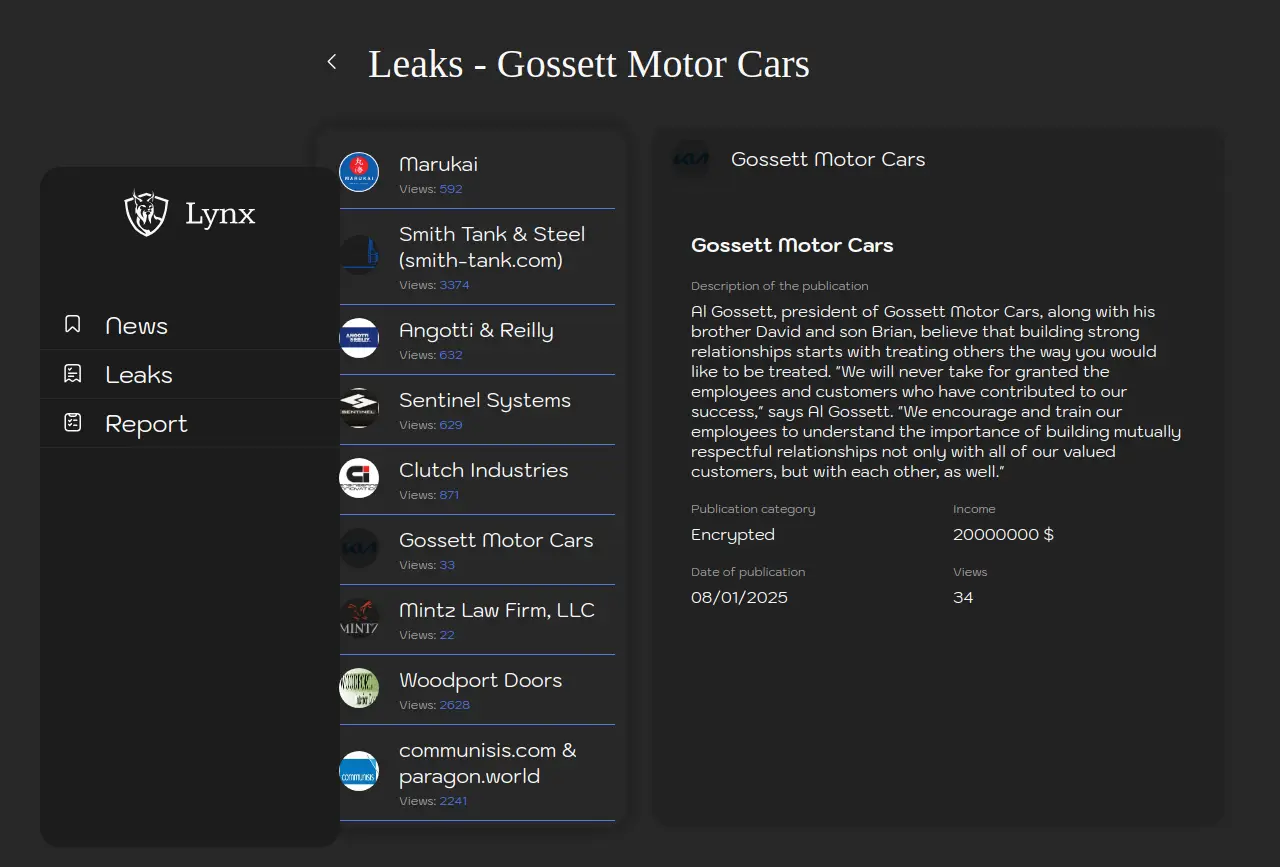Image resolution: width=1280 pixels, height=867 pixels.
Task: Click the News bookmark icon
Action: [72, 325]
